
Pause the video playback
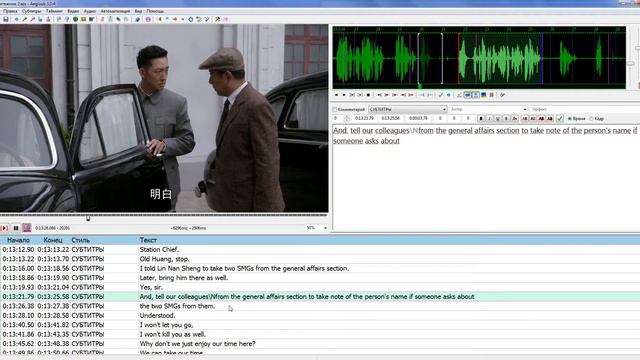[x=16, y=228]
